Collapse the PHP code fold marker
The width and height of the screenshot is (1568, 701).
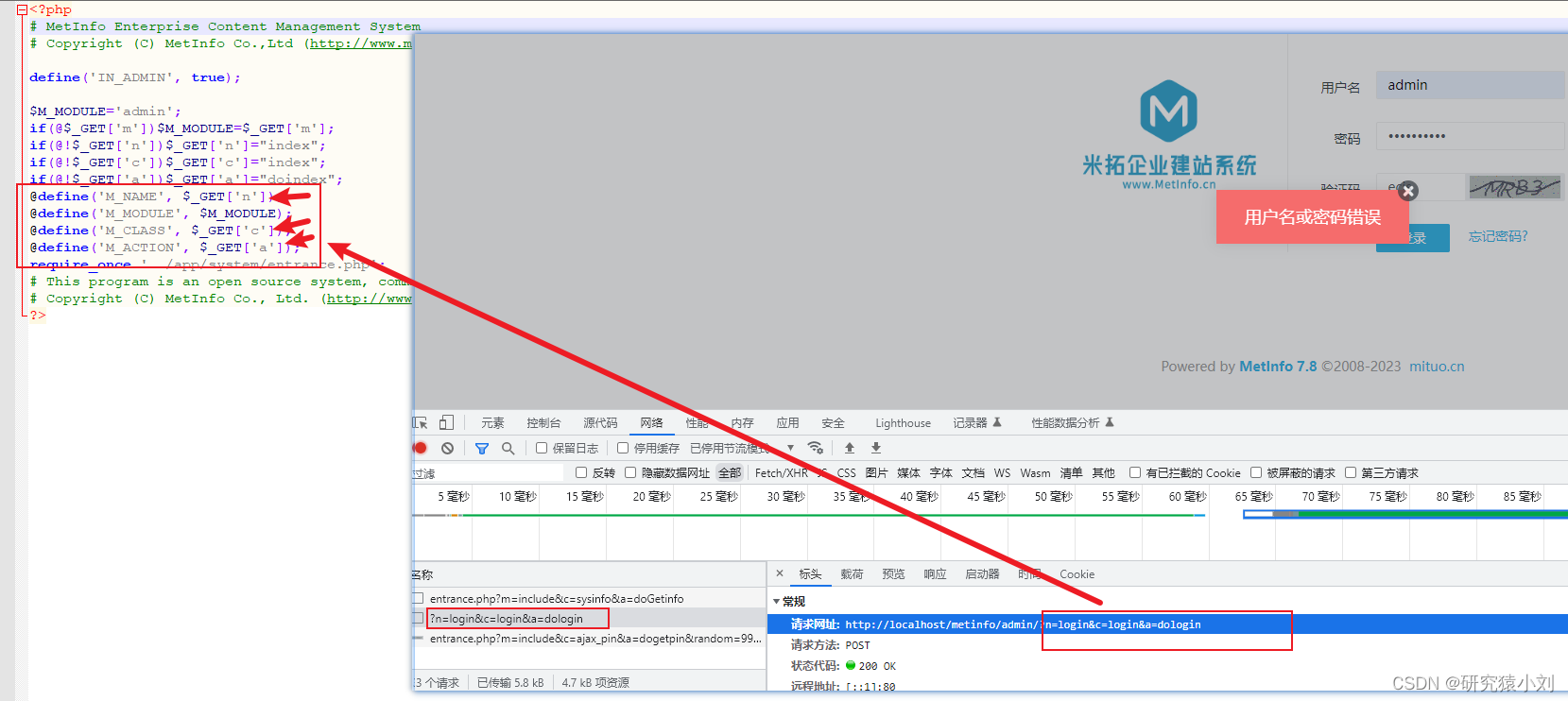tap(22, 10)
